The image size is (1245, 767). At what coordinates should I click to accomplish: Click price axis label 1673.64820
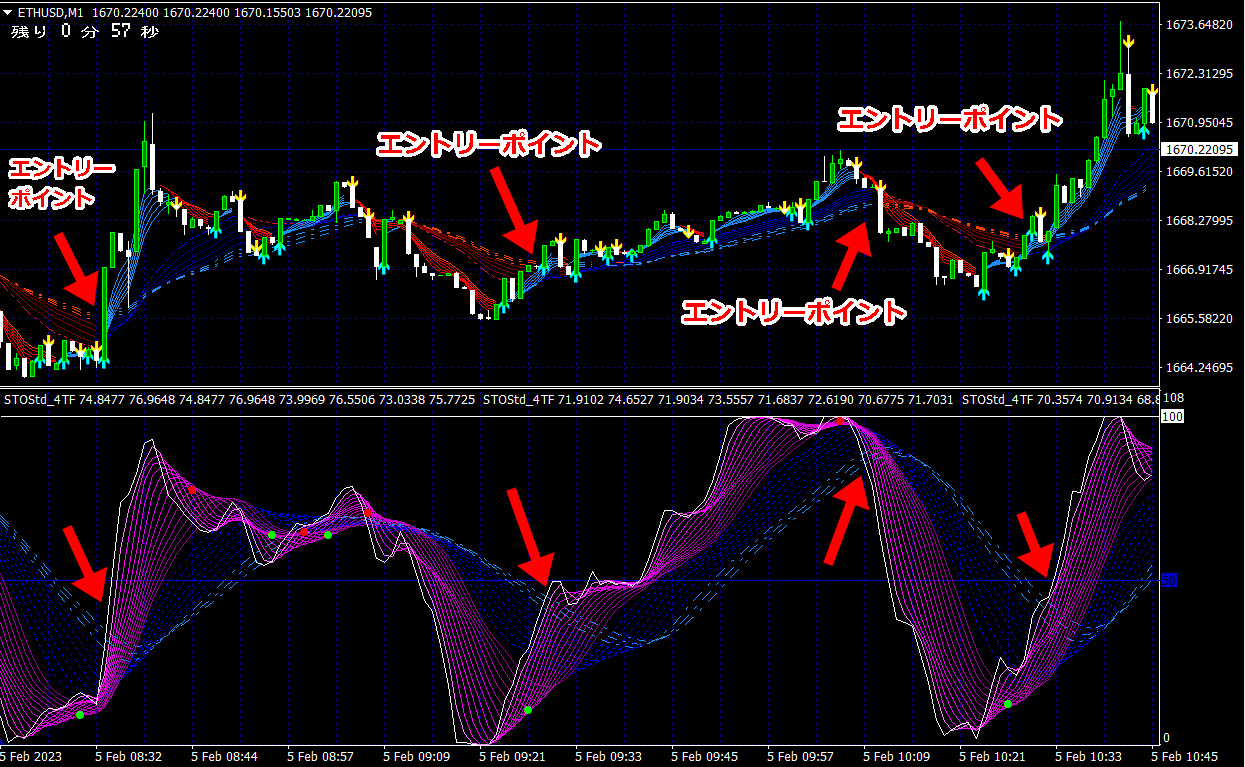tap(1199, 25)
